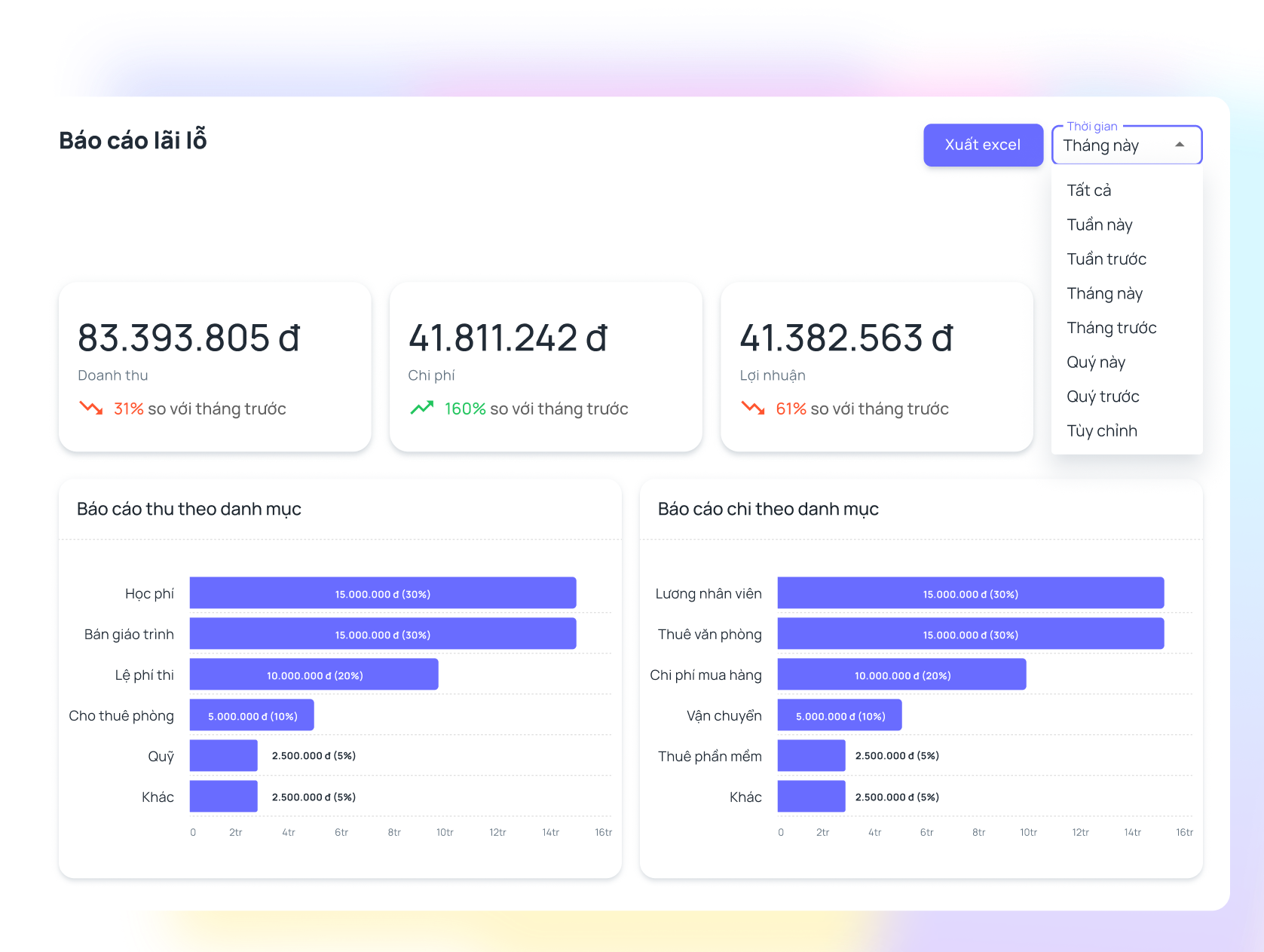1264x952 pixels.
Task: Click the Vận chuyển expense bar
Action: (840, 715)
